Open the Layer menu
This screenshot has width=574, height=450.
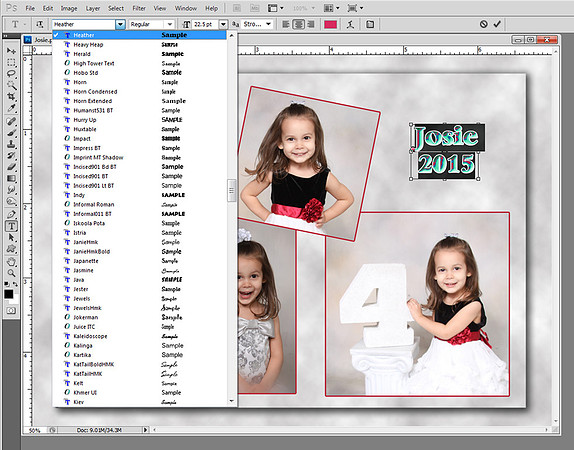(x=93, y=8)
